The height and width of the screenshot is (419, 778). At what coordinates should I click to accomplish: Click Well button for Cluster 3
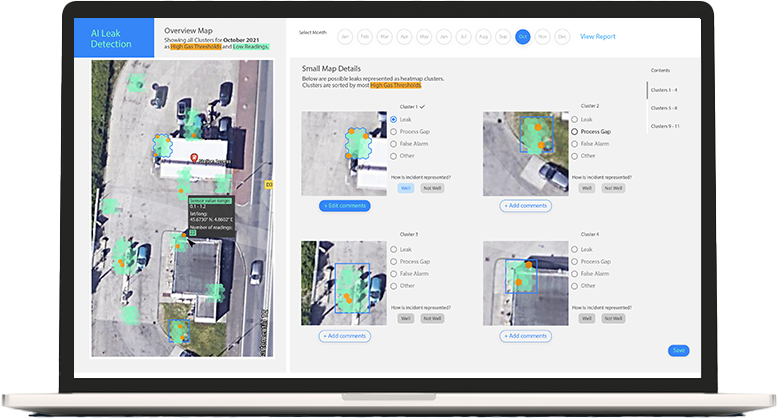click(x=406, y=319)
